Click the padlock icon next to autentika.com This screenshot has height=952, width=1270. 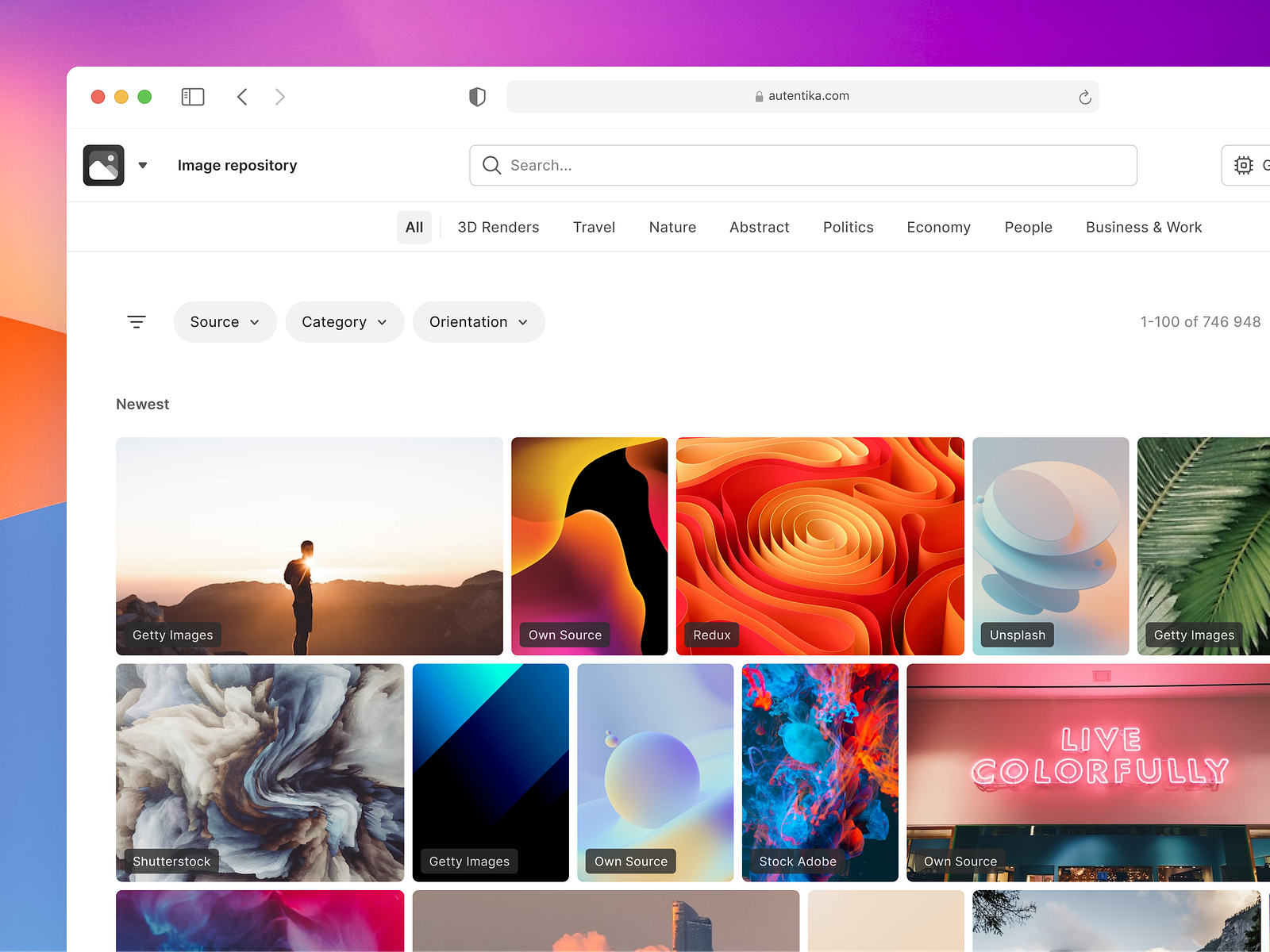(760, 96)
